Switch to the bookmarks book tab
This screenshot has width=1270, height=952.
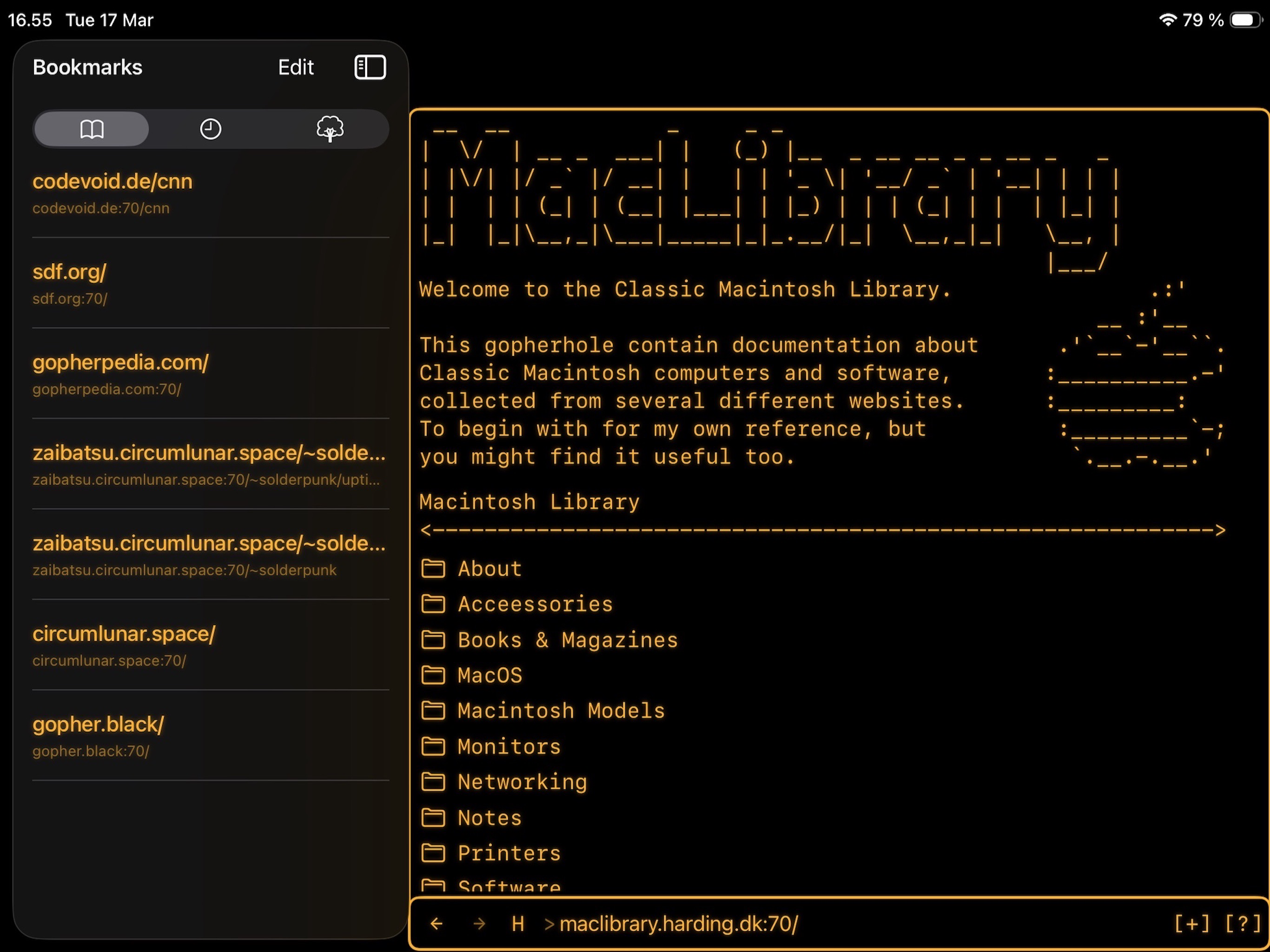(92, 129)
